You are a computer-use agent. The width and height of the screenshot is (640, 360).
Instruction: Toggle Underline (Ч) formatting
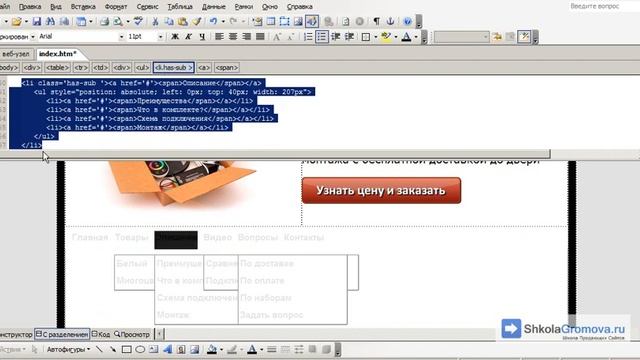pos(202,37)
